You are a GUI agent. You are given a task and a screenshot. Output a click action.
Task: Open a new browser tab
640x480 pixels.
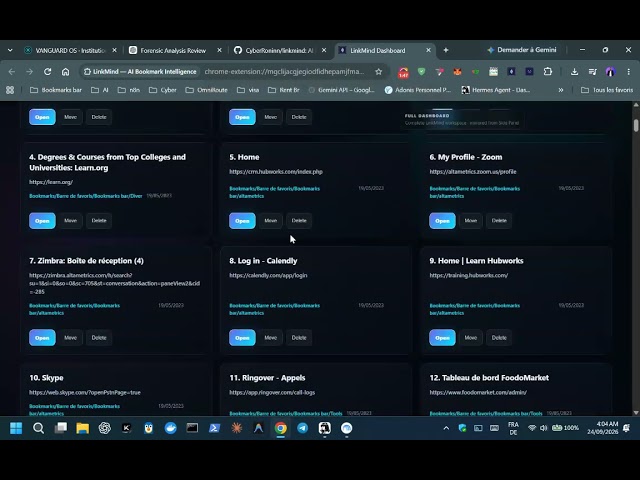tap(446, 50)
